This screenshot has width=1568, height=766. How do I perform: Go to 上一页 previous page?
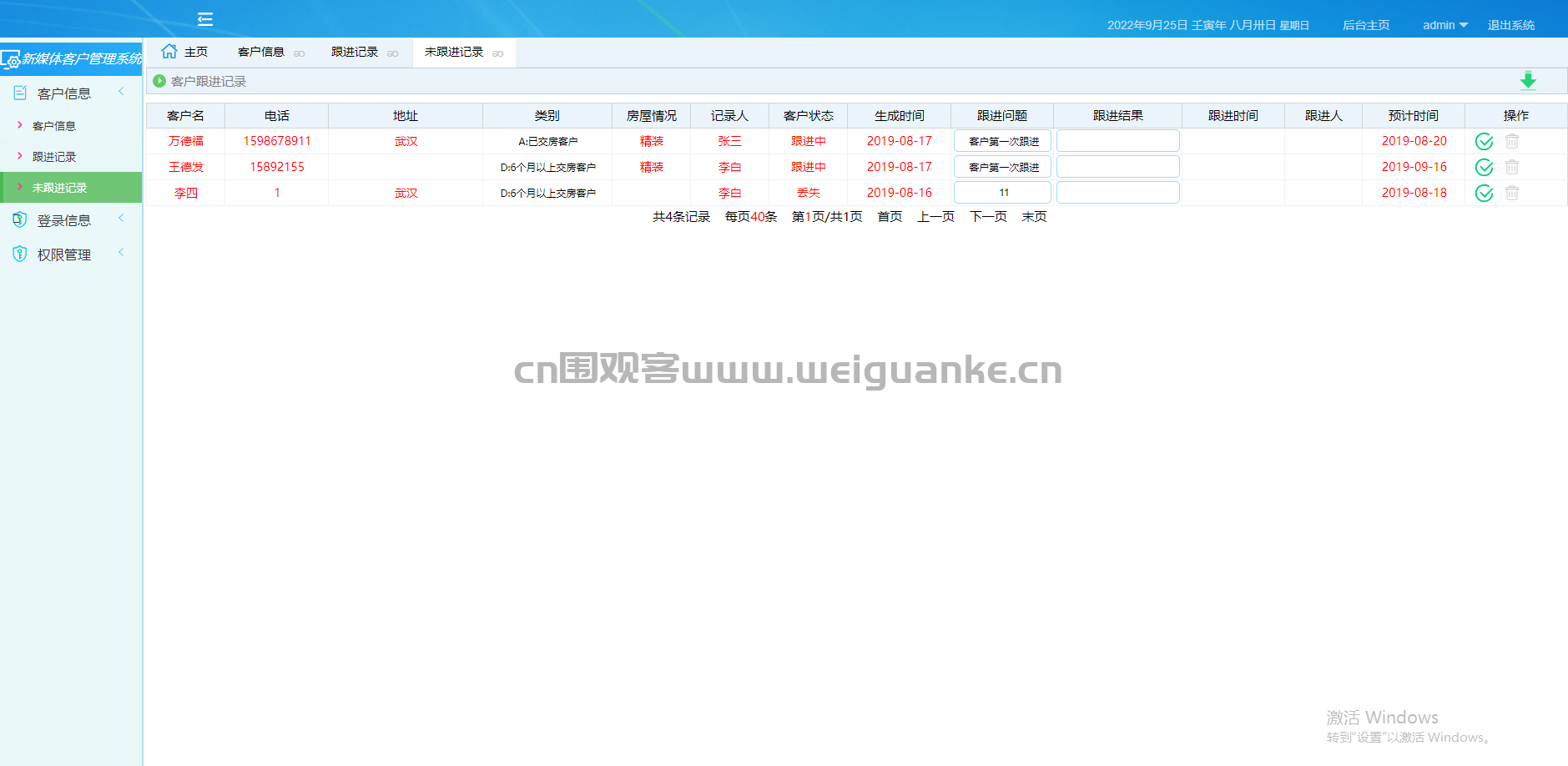tap(935, 217)
